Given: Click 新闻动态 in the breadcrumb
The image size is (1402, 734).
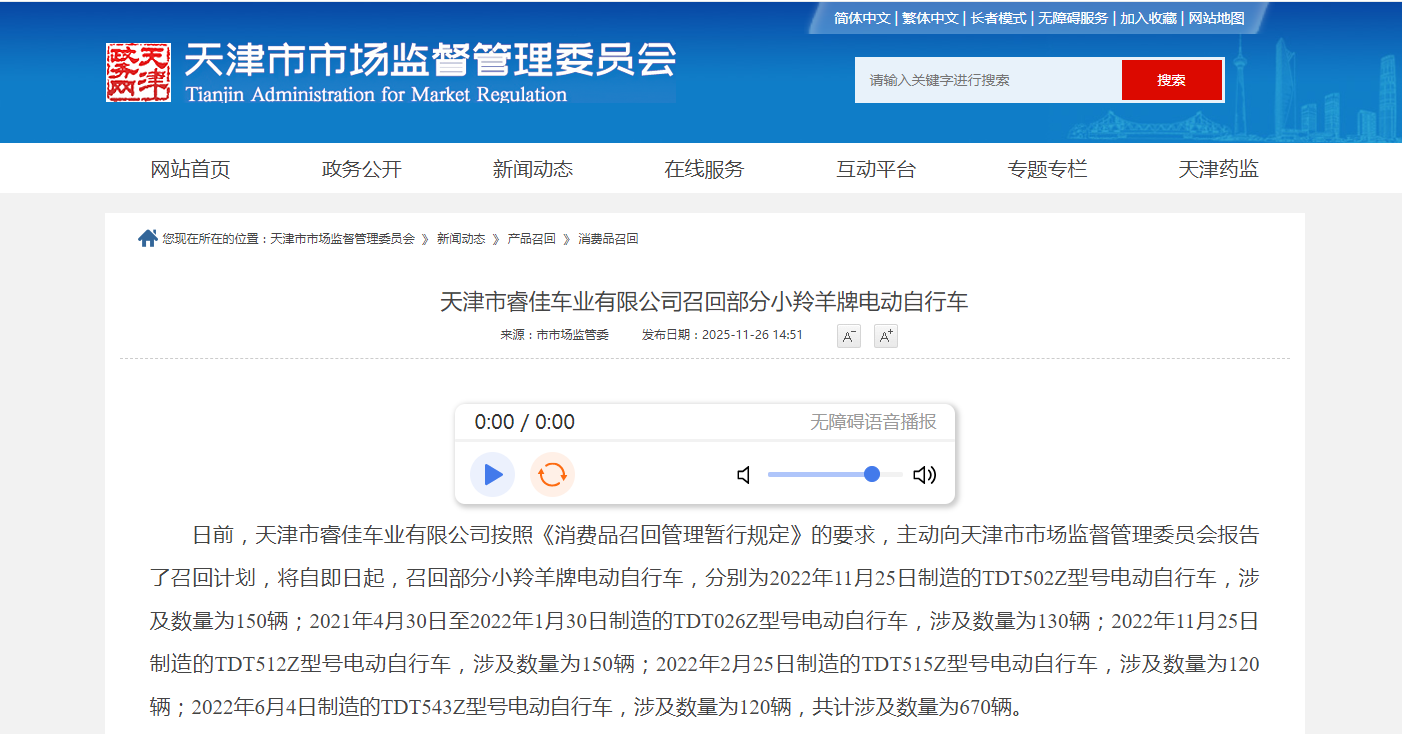Looking at the screenshot, I should coord(461,239).
